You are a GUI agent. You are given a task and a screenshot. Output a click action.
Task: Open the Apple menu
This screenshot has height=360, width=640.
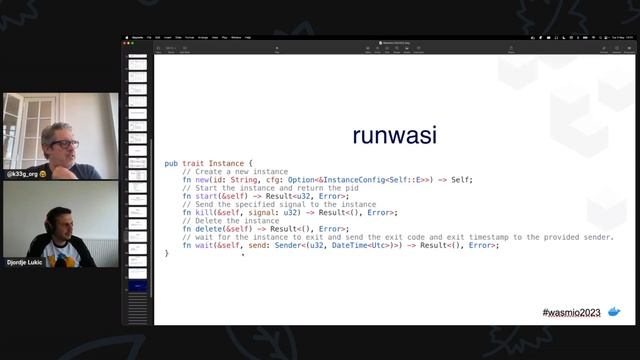point(127,38)
